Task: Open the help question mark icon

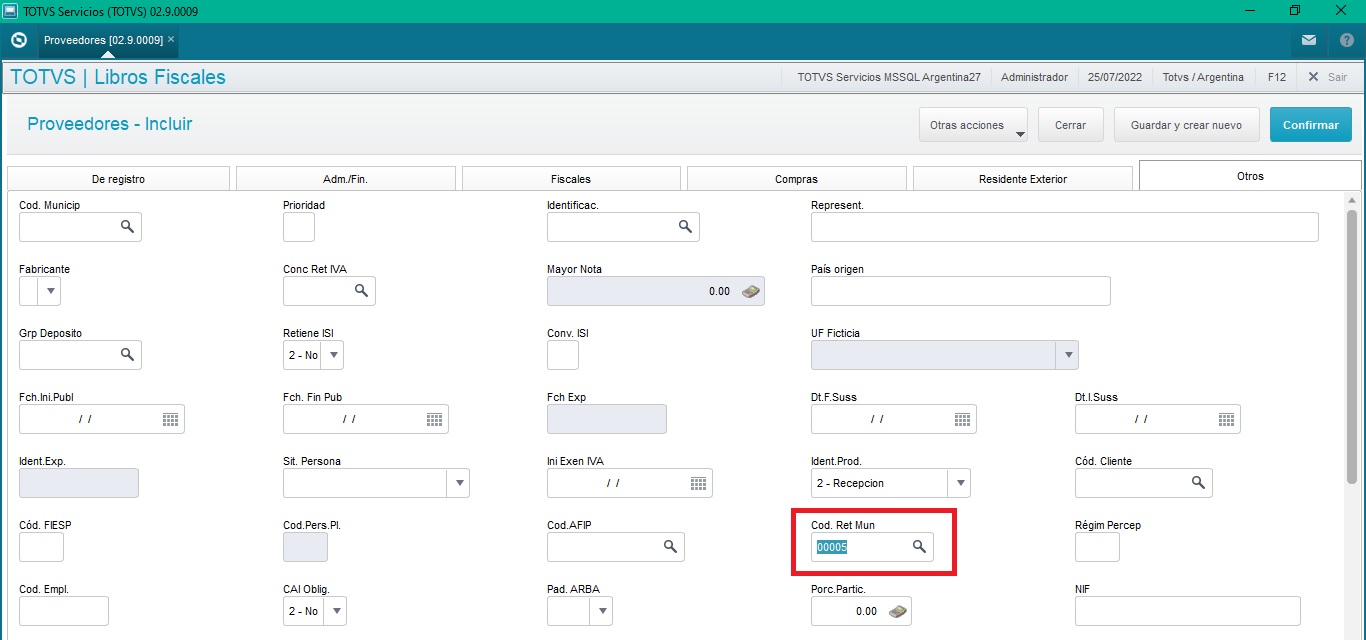Action: coord(1346,40)
